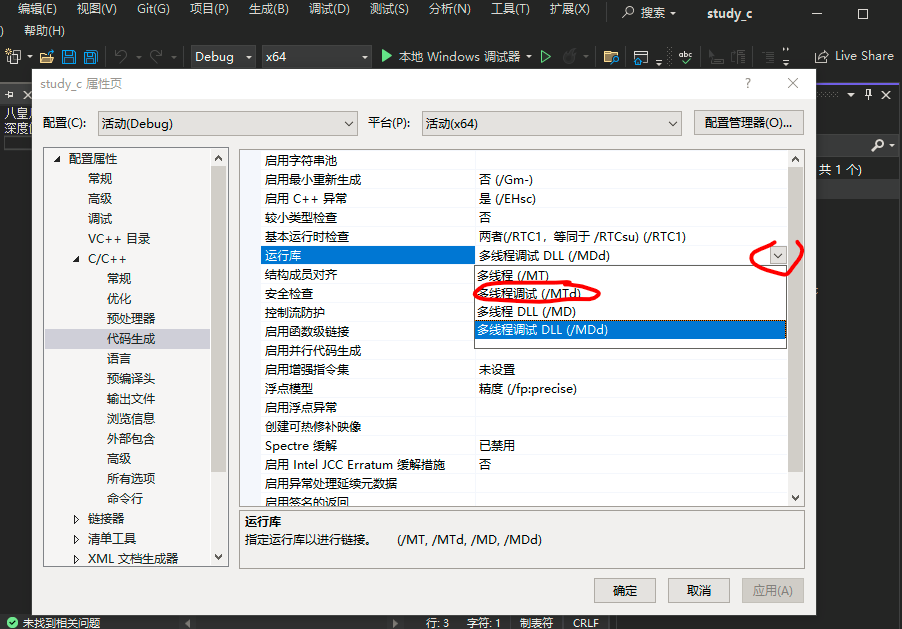The image size is (902, 629).
Task: Click the 确定 button
Action: [625, 590]
